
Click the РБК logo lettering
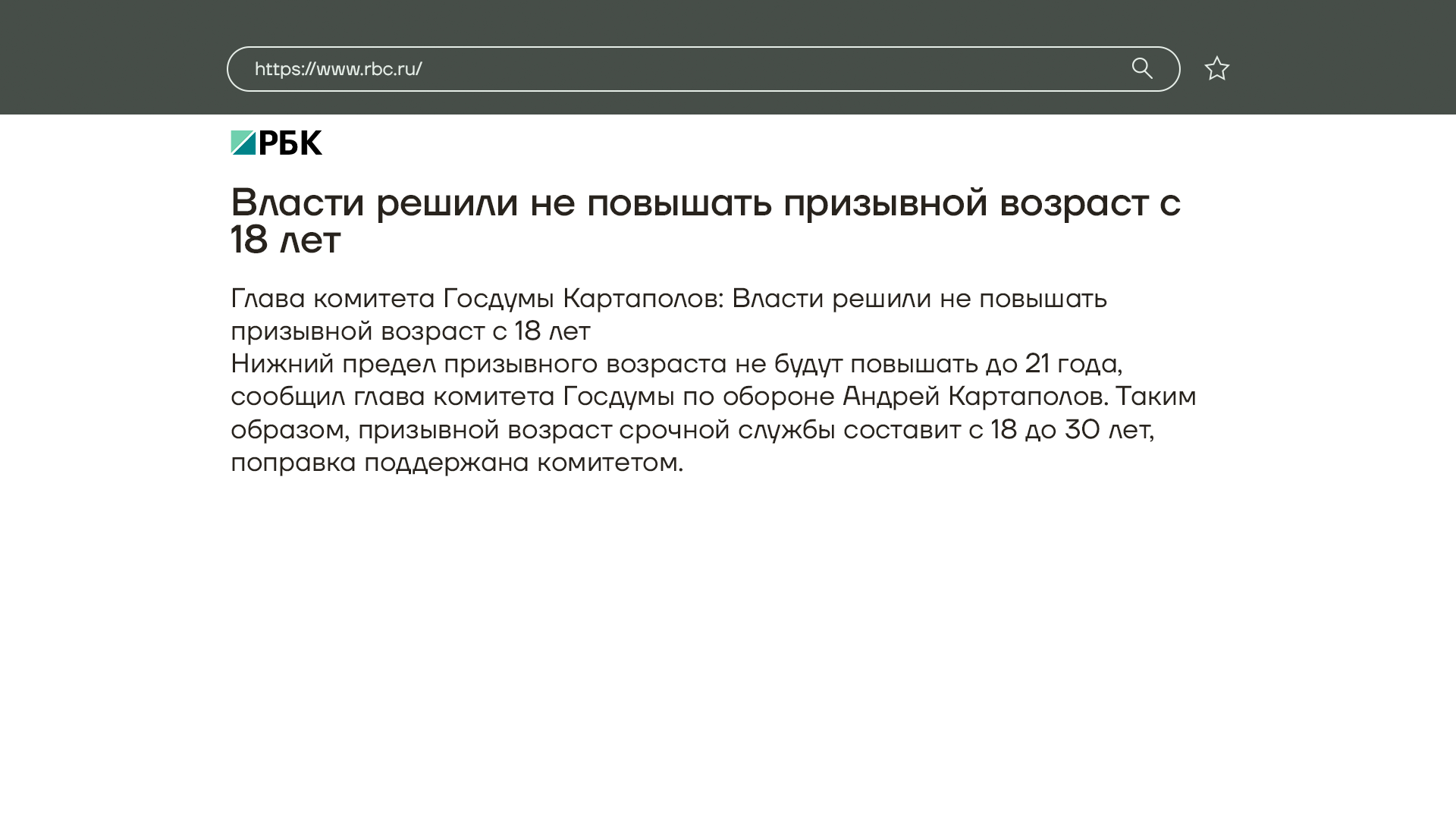[x=290, y=143]
